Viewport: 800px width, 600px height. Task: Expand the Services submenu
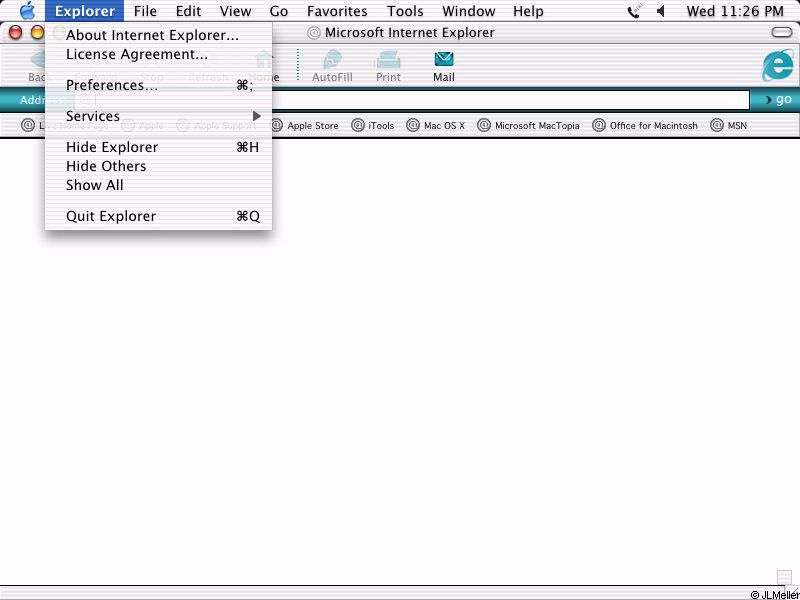coord(159,116)
